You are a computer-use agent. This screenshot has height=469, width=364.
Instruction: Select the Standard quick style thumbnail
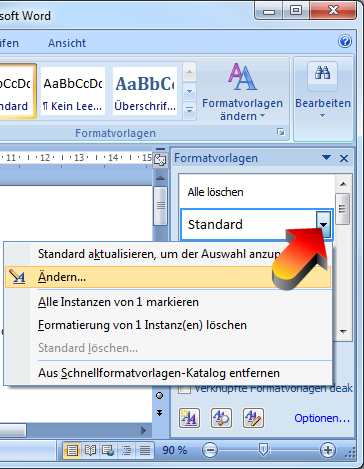(17, 91)
